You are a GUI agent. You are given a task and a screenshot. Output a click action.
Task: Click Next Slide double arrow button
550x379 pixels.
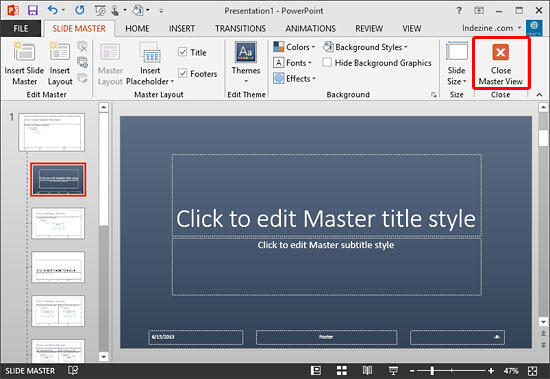point(543,345)
